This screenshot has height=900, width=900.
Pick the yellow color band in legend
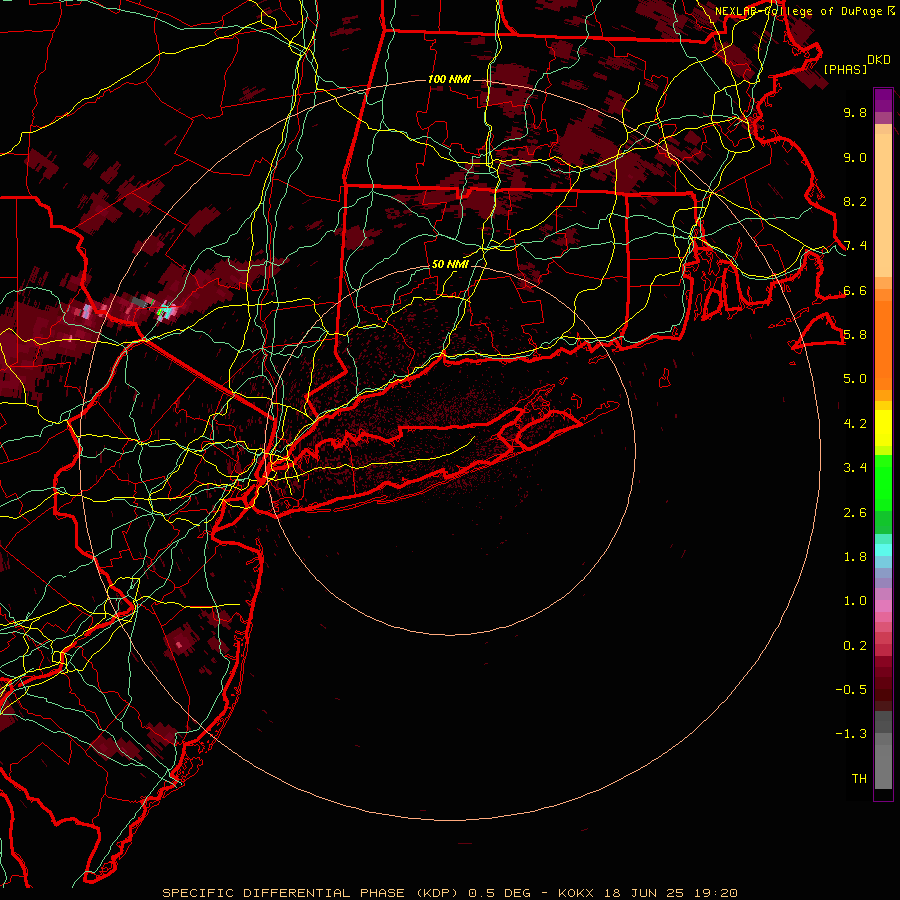click(883, 428)
